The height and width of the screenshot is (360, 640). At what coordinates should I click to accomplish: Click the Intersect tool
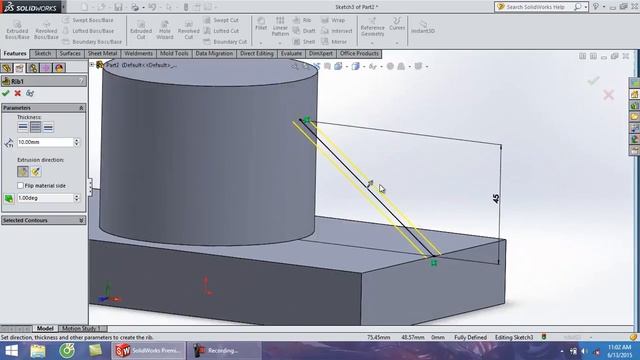pos(337,31)
